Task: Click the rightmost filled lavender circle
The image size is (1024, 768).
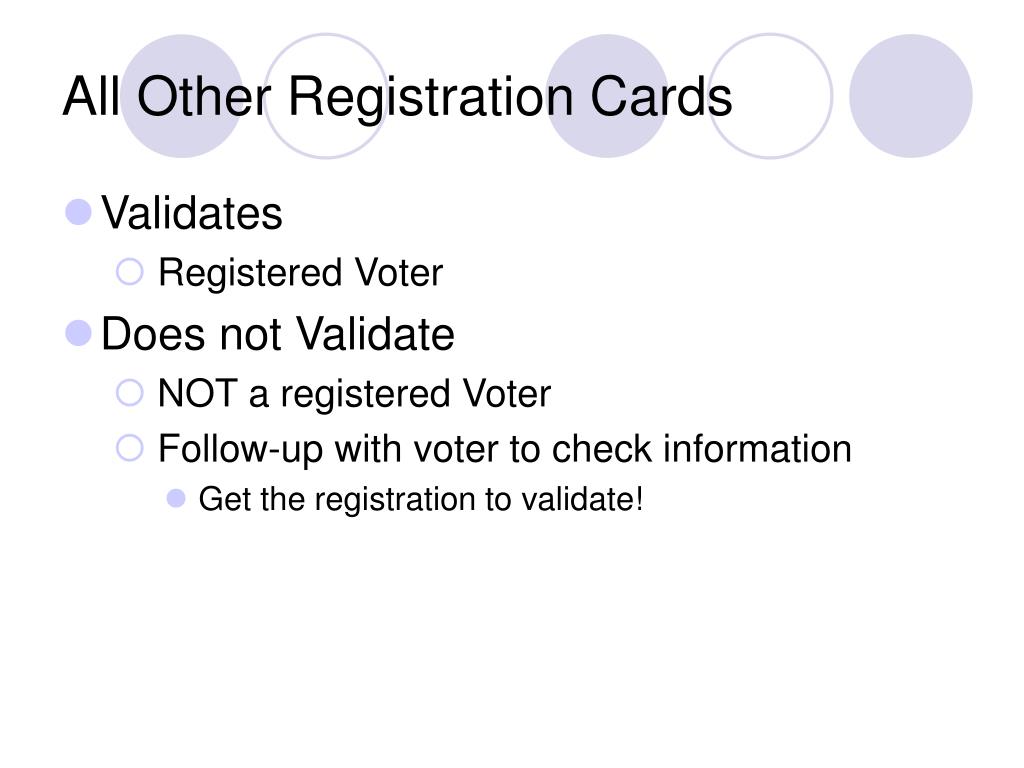Action: pyautogui.click(x=910, y=96)
